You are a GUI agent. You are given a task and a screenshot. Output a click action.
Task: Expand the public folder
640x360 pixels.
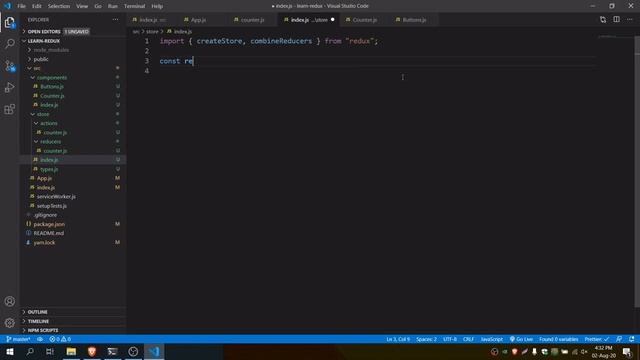point(41,59)
